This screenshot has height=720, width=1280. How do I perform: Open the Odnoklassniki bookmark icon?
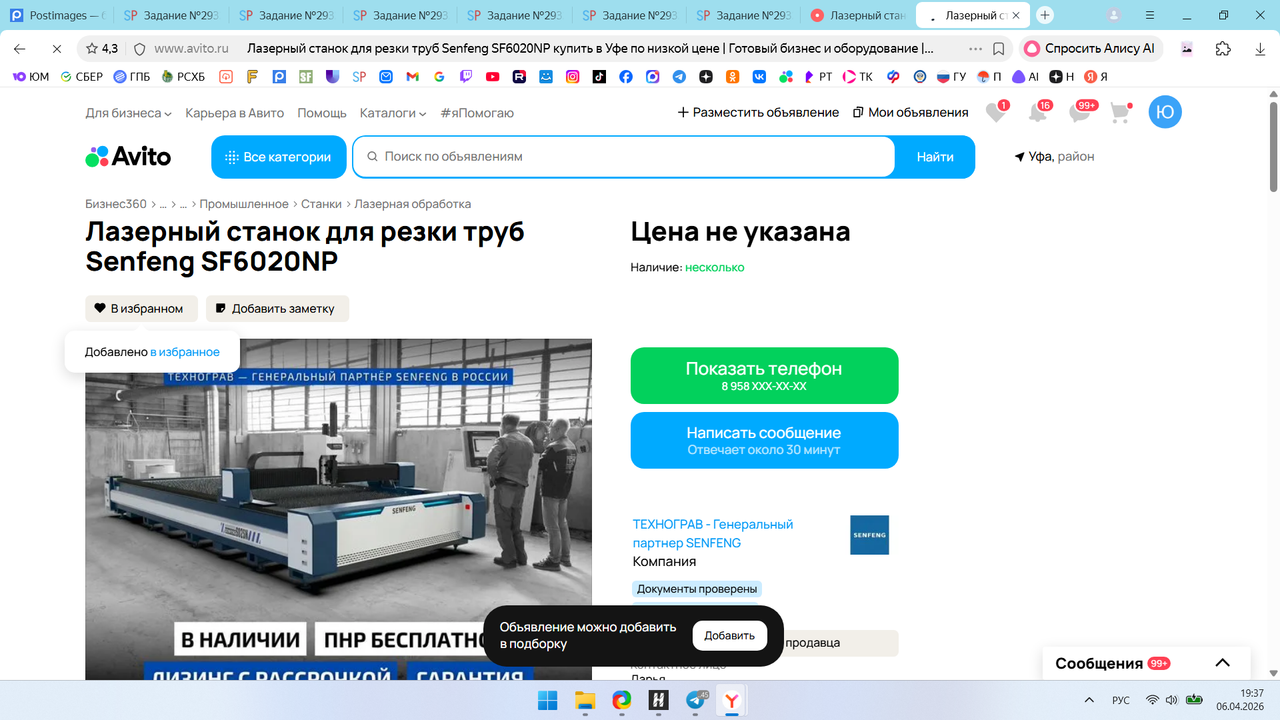[732, 76]
